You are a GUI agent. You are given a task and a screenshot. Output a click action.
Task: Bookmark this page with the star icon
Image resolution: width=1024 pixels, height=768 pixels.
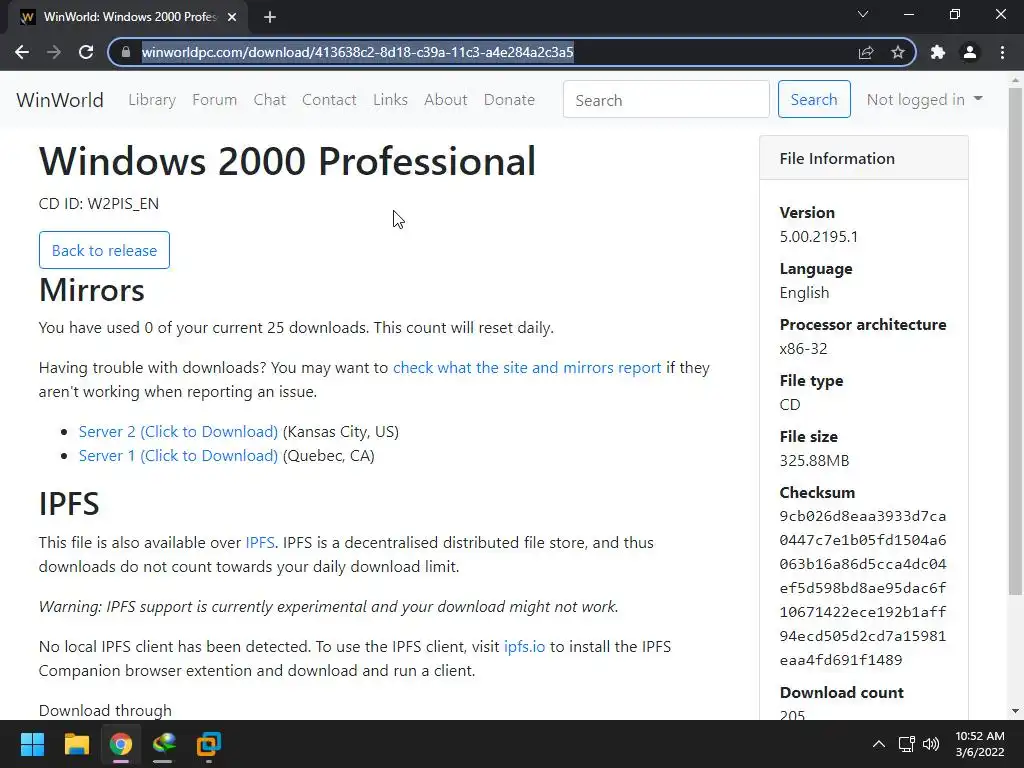pyautogui.click(x=898, y=52)
